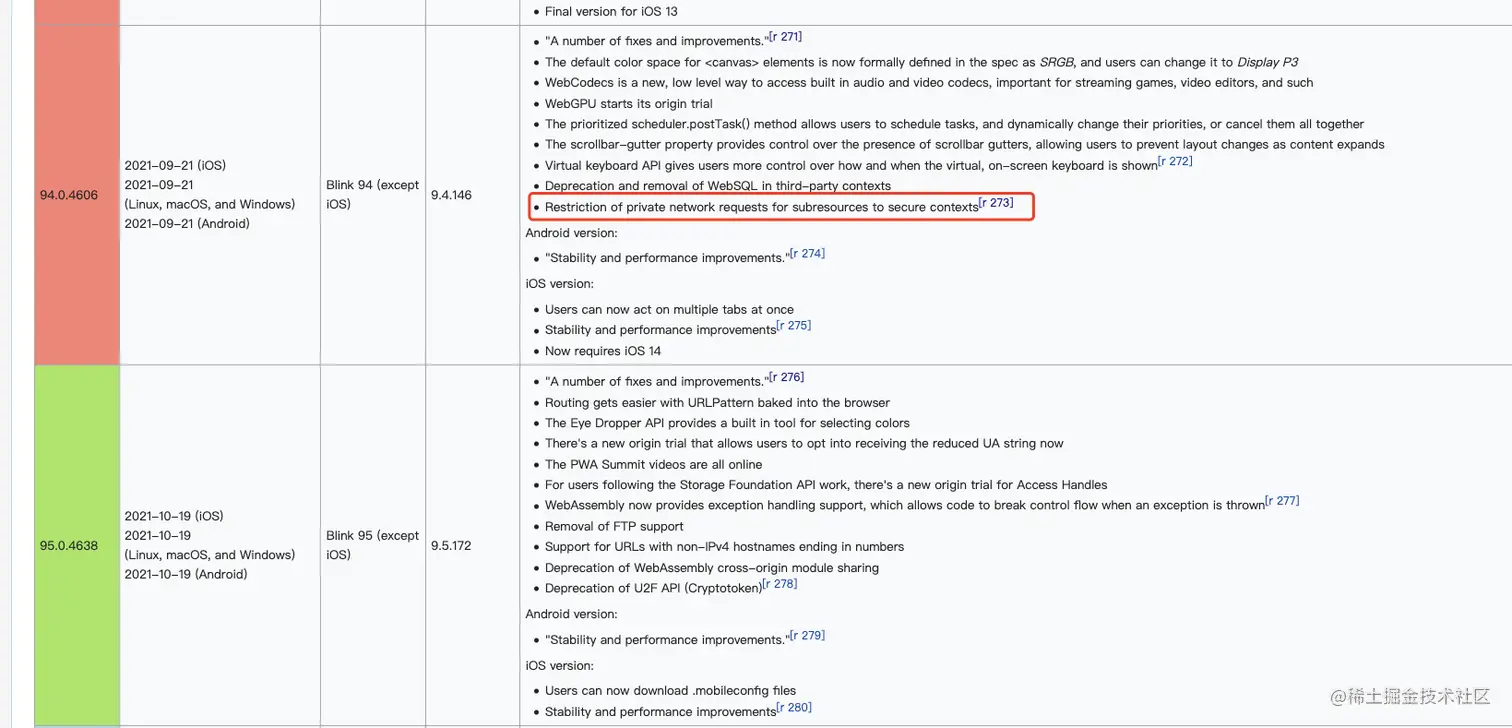Click the Storage Foundation API bullet

click(x=826, y=485)
